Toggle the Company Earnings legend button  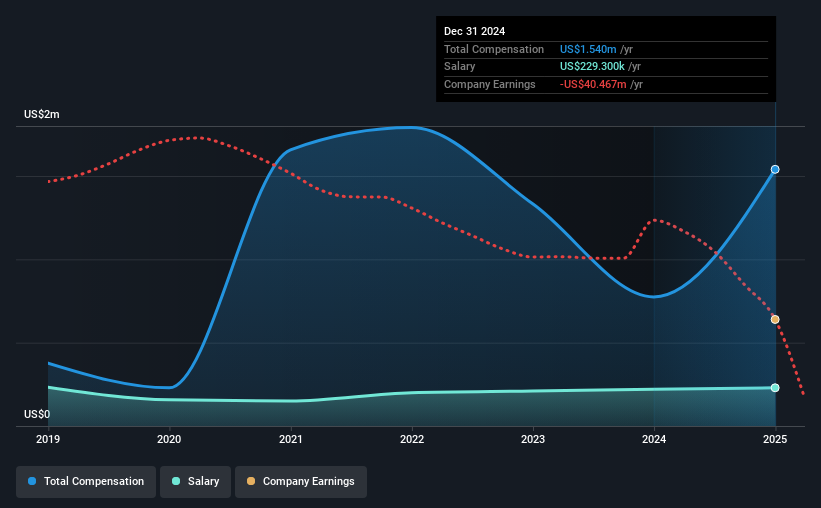pyautogui.click(x=301, y=481)
